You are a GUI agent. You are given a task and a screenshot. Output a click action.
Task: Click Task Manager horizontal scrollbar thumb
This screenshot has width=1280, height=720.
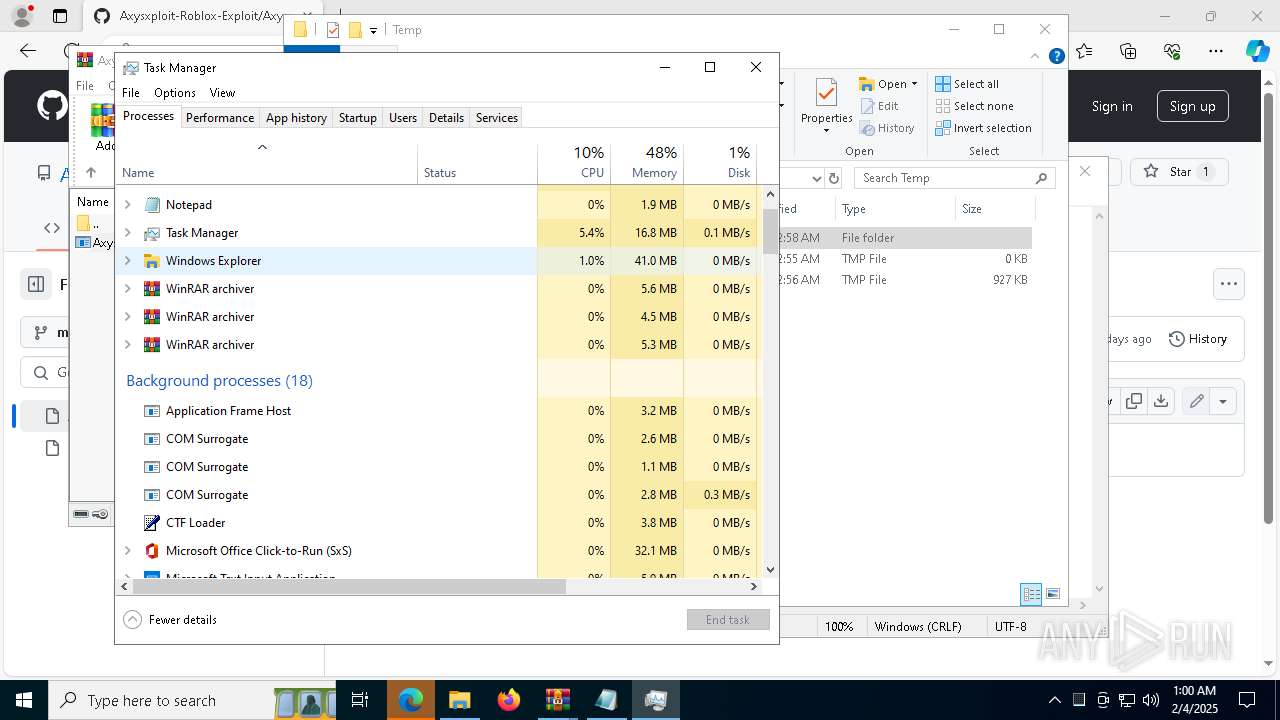click(349, 586)
